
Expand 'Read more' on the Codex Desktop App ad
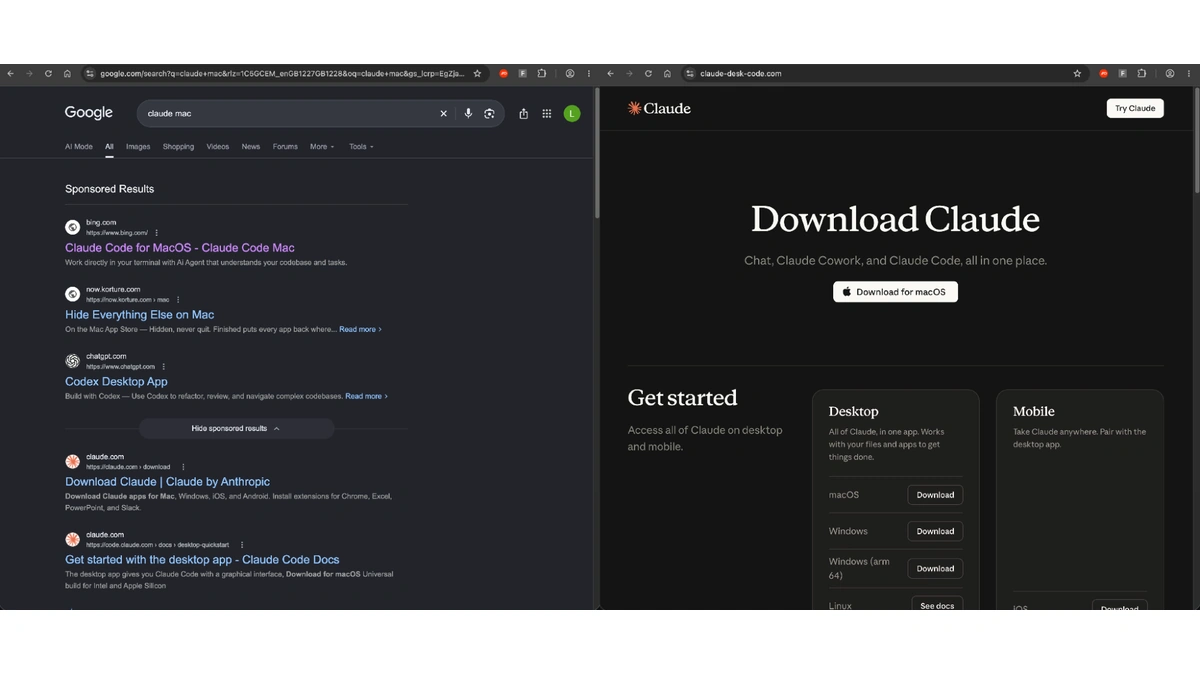366,396
